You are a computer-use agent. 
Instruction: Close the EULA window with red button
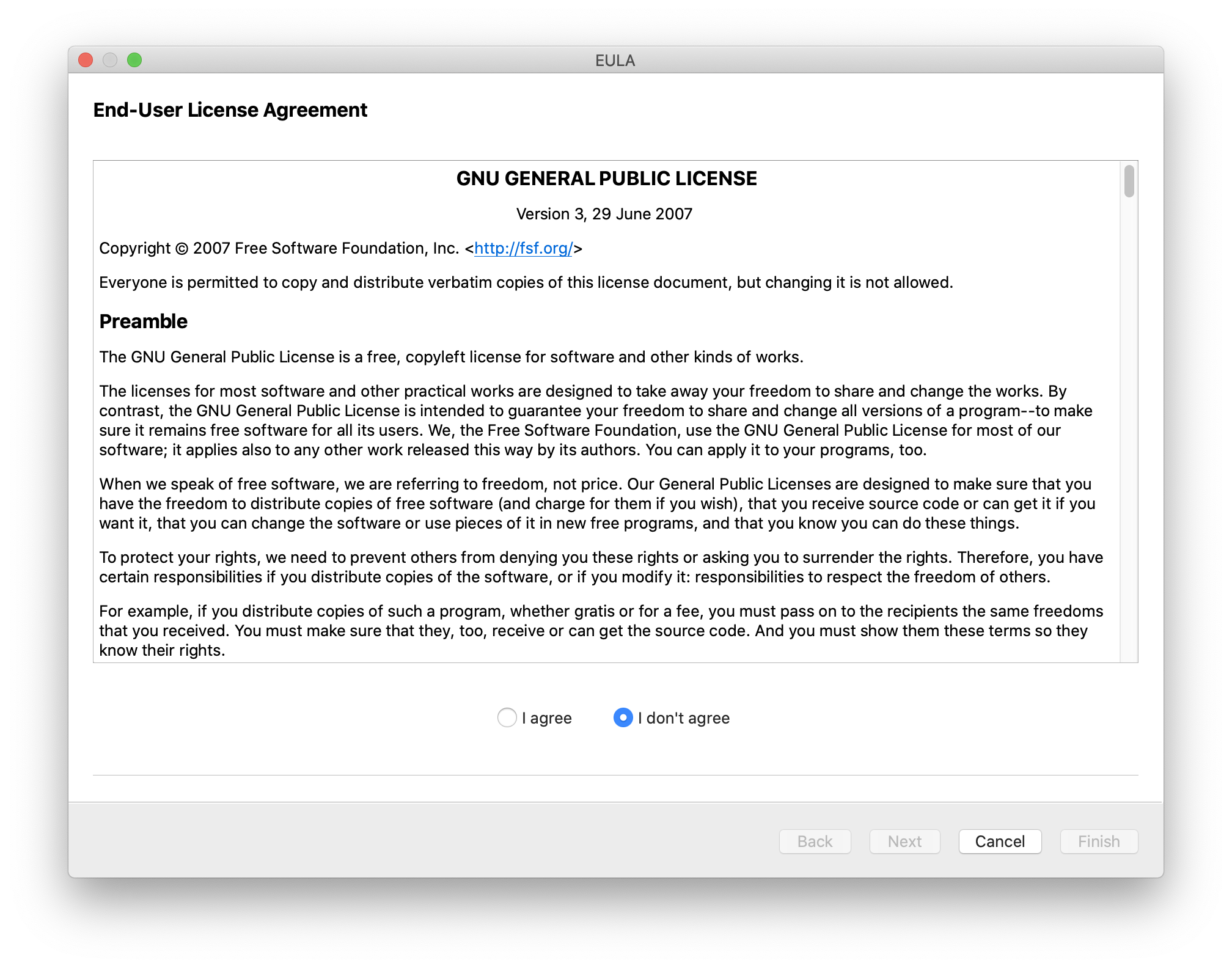coord(86,60)
